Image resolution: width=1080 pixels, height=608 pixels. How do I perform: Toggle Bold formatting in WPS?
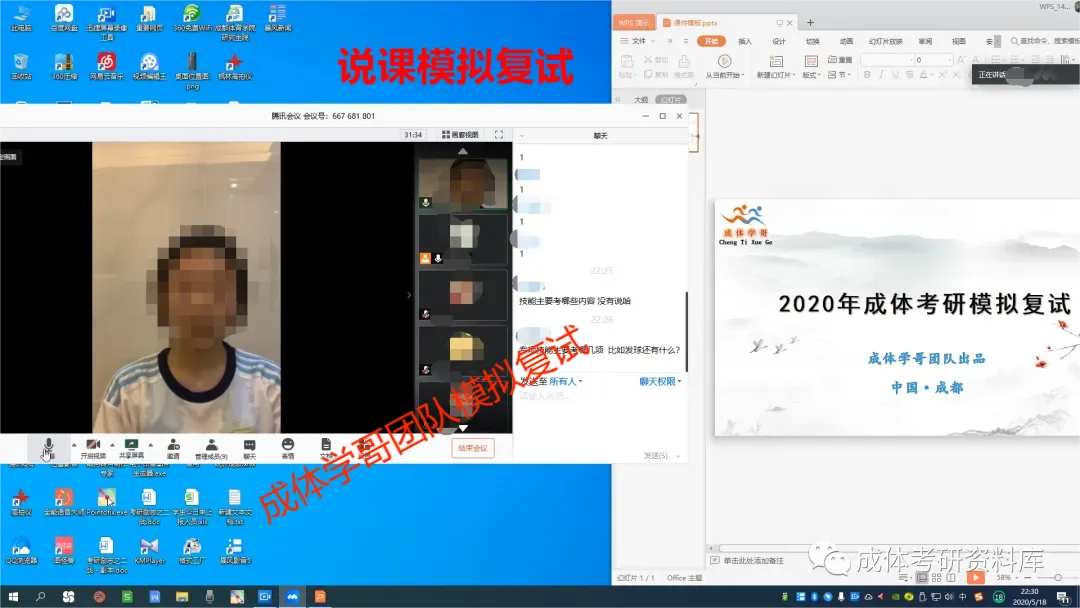pyautogui.click(x=867, y=74)
